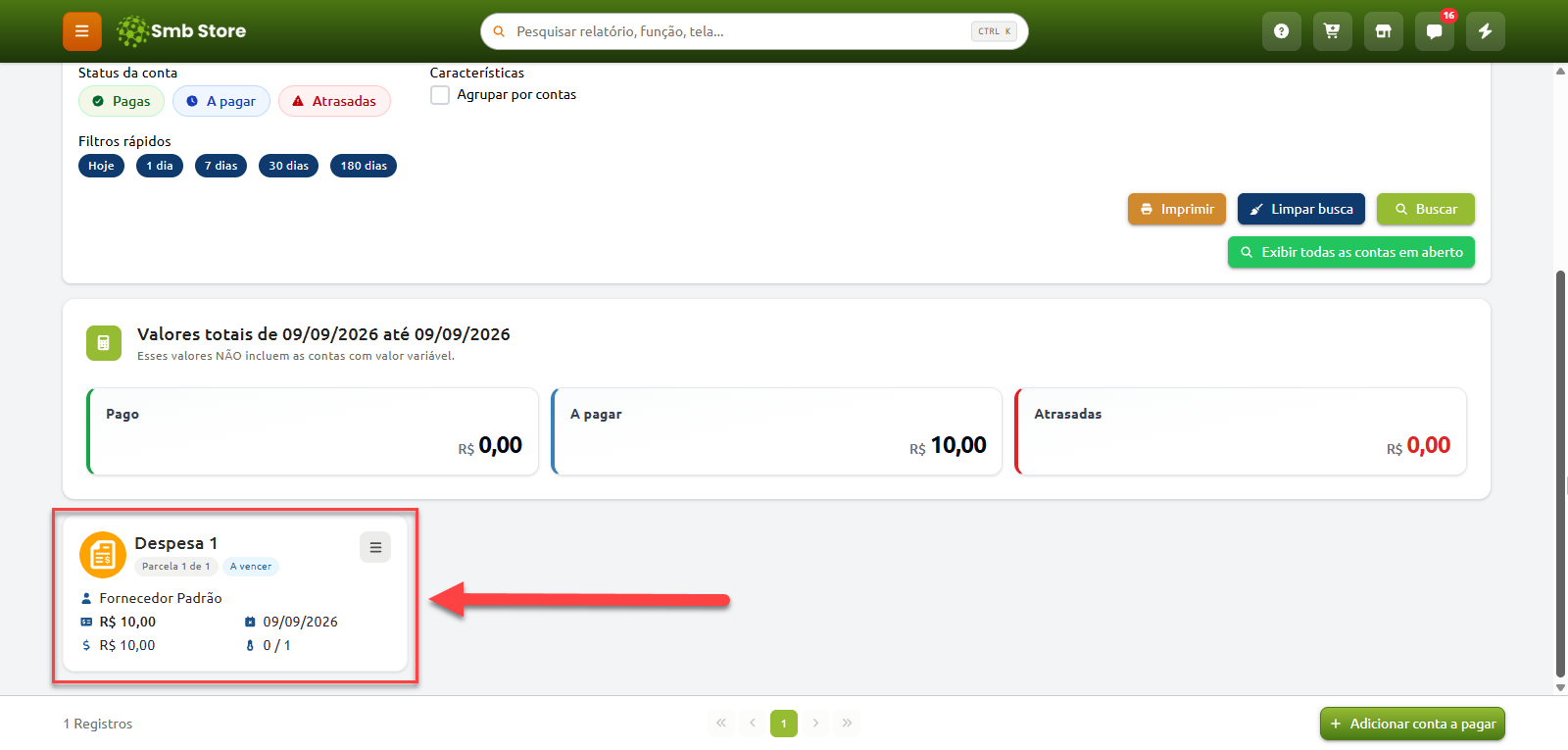Apply the Hoje quick filter

pos(101,166)
